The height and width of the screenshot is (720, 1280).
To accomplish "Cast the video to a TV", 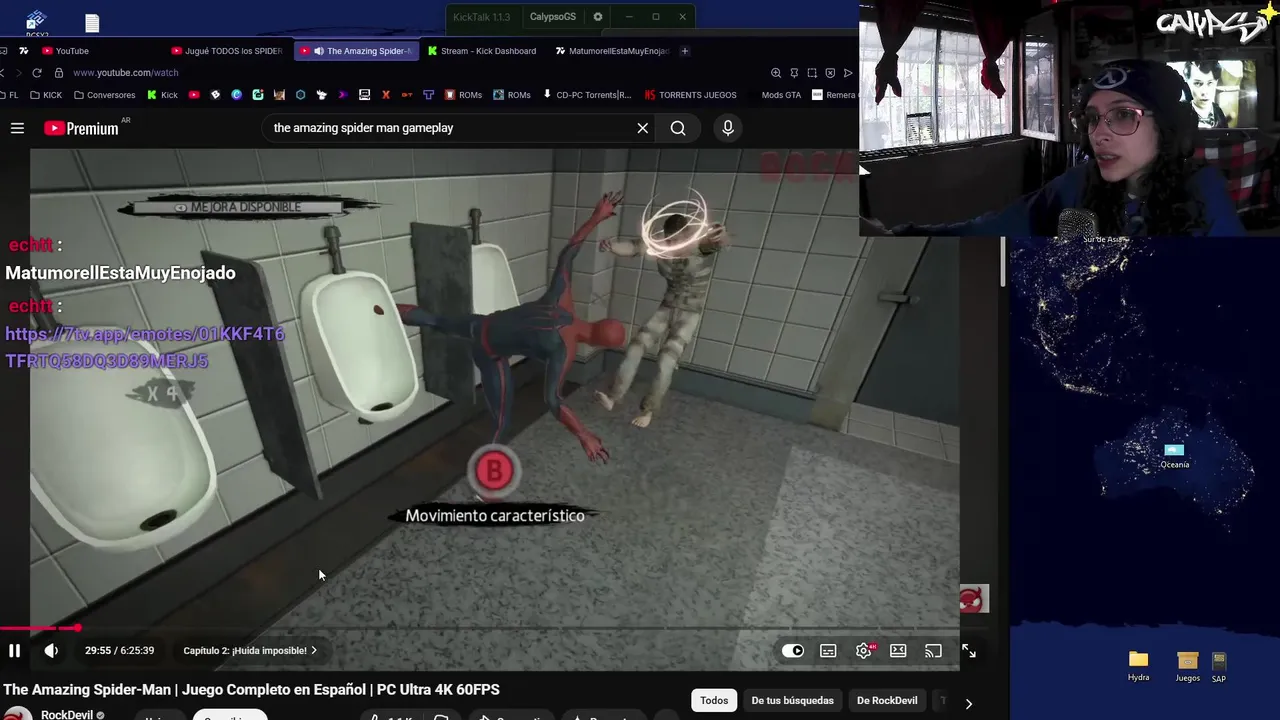I will [933, 651].
